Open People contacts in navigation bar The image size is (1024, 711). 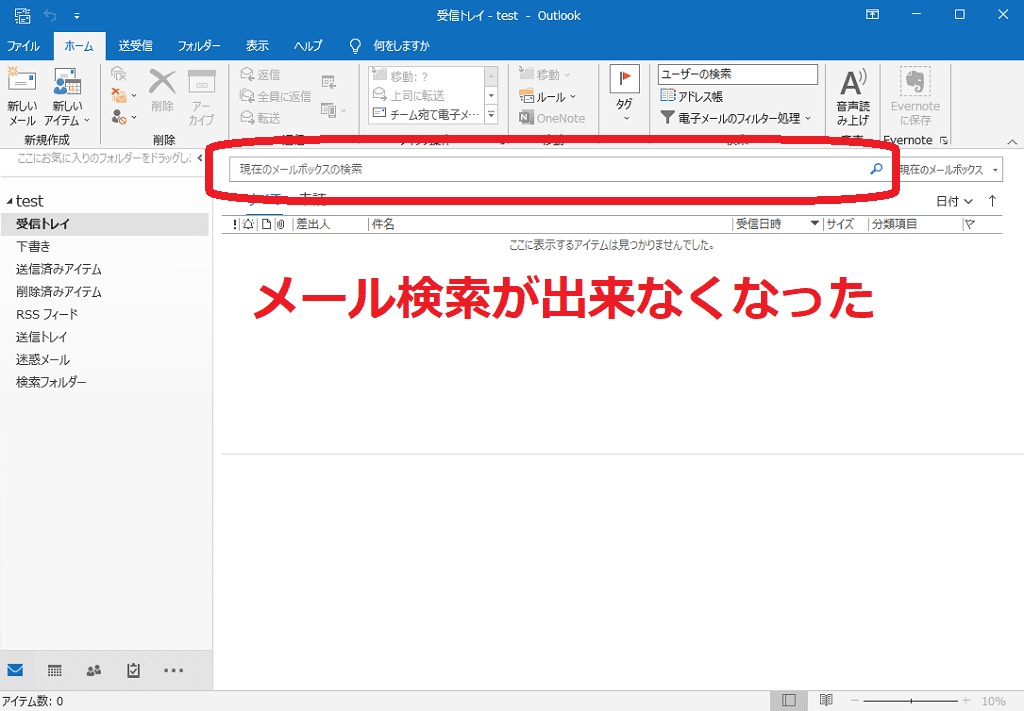[94, 670]
